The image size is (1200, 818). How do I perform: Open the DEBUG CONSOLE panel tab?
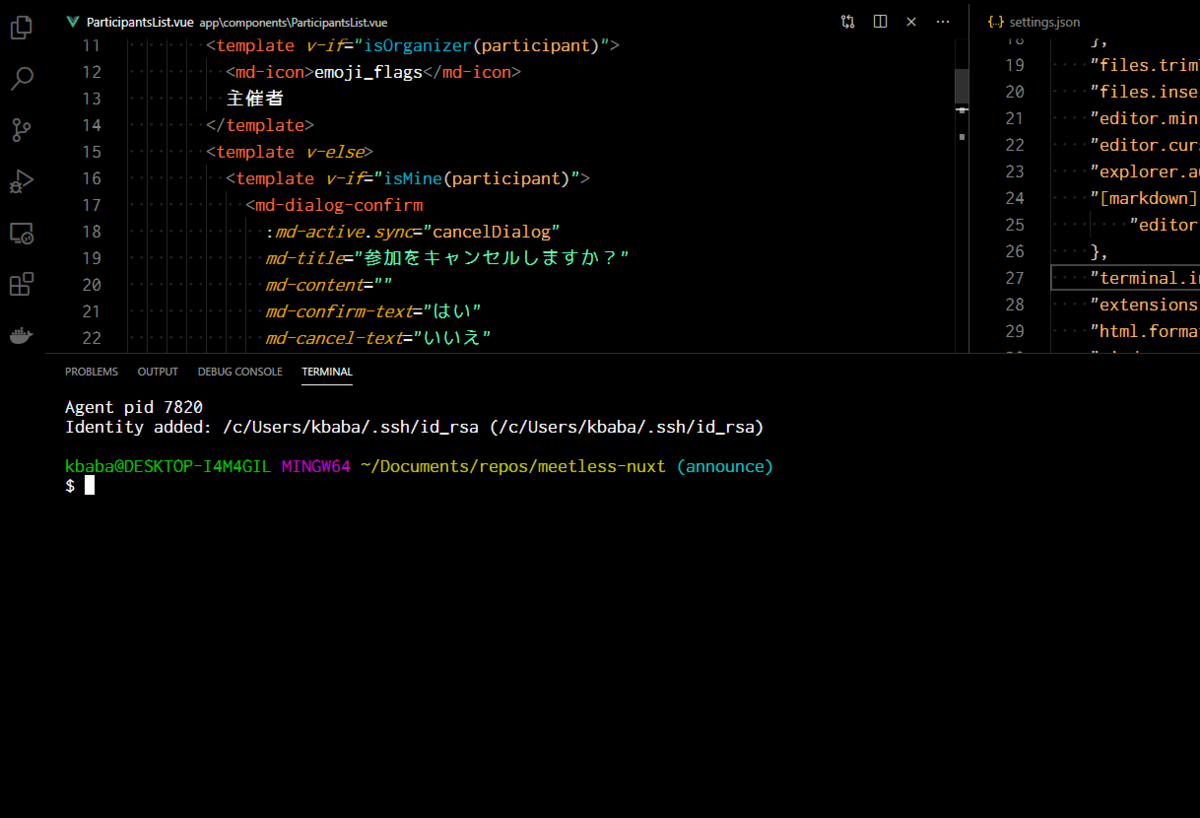point(240,371)
